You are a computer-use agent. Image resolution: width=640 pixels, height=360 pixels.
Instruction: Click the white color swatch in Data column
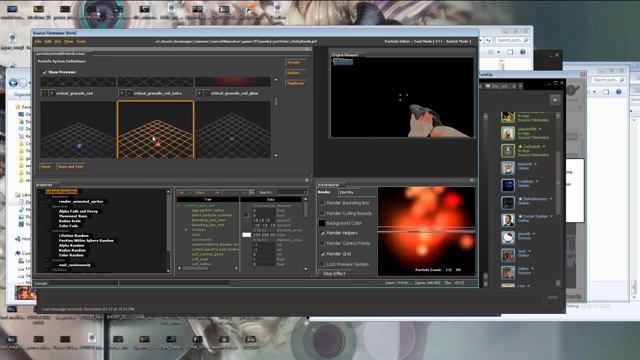(247, 235)
